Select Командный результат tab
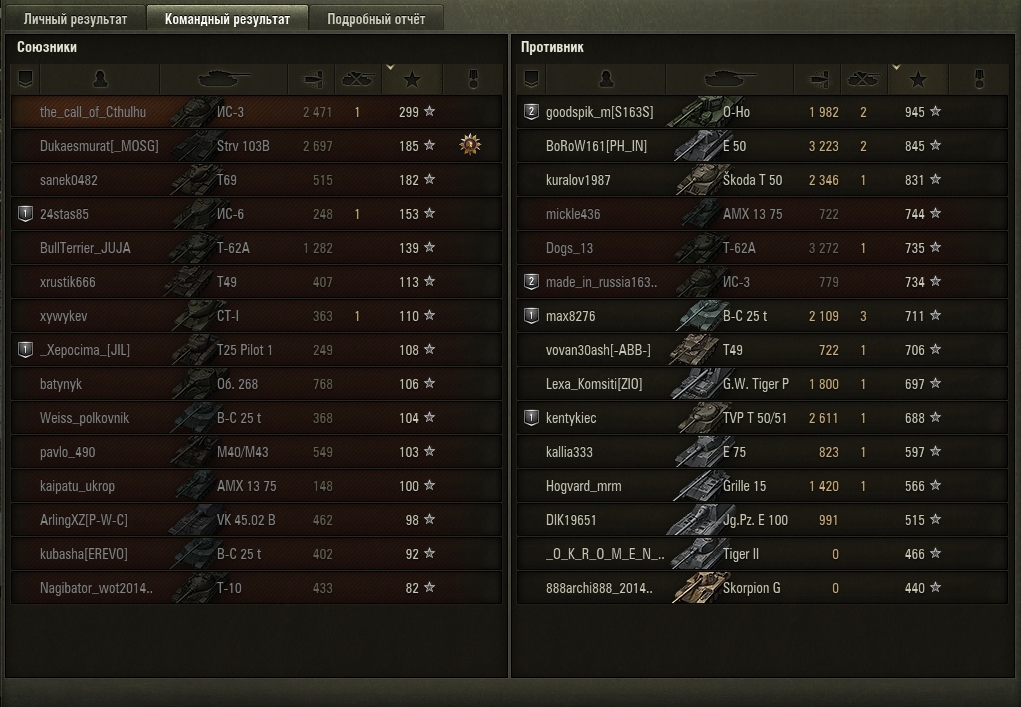Image resolution: width=1021 pixels, height=707 pixels. tap(227, 19)
